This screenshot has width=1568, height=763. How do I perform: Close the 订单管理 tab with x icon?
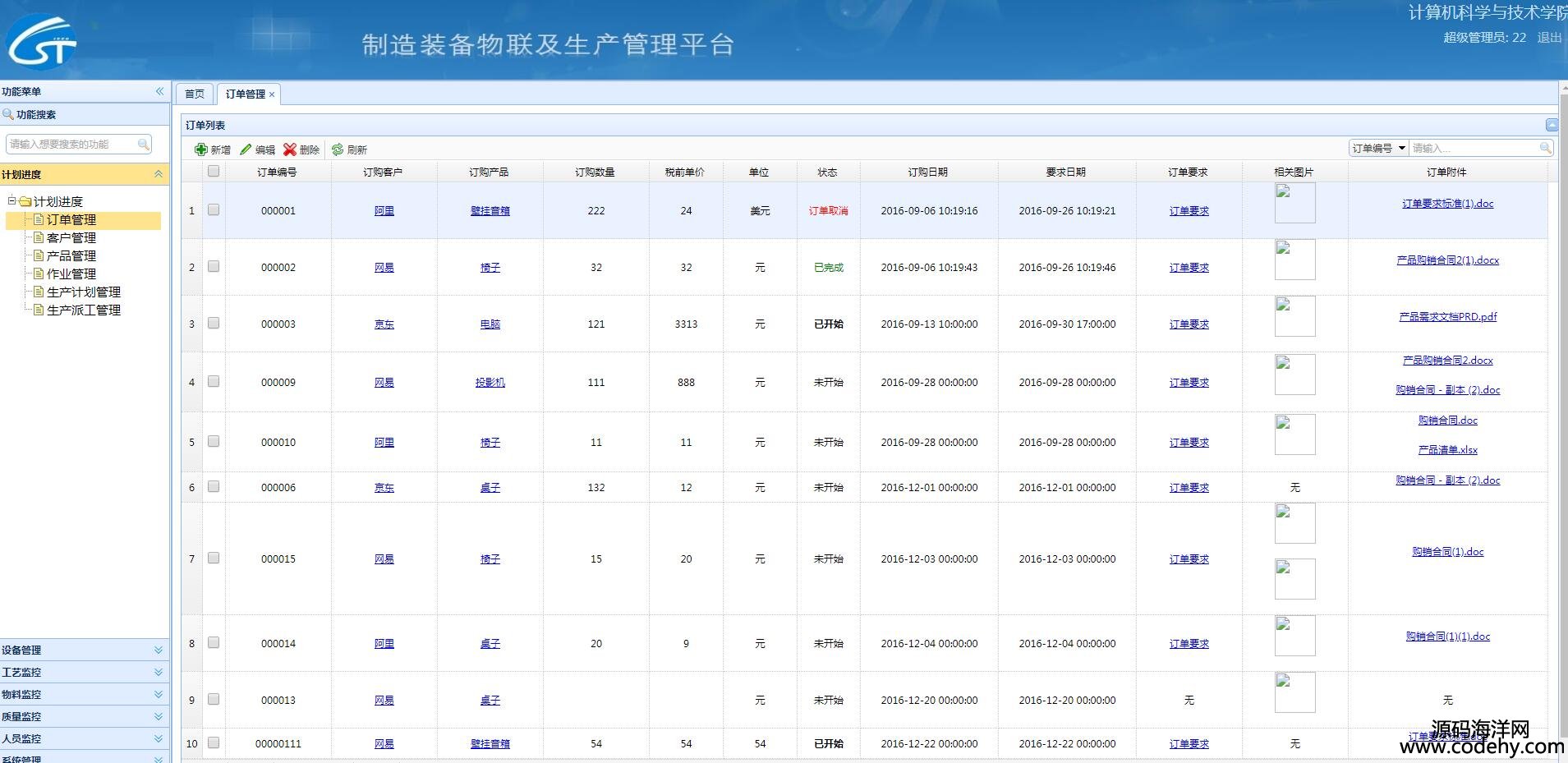272,94
